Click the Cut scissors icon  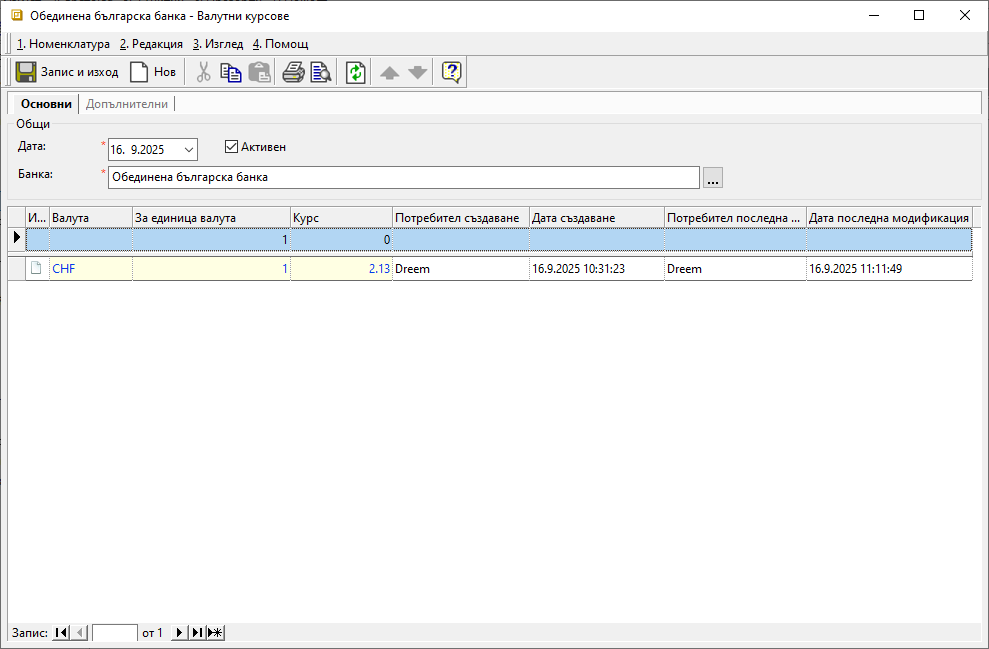pyautogui.click(x=203, y=72)
